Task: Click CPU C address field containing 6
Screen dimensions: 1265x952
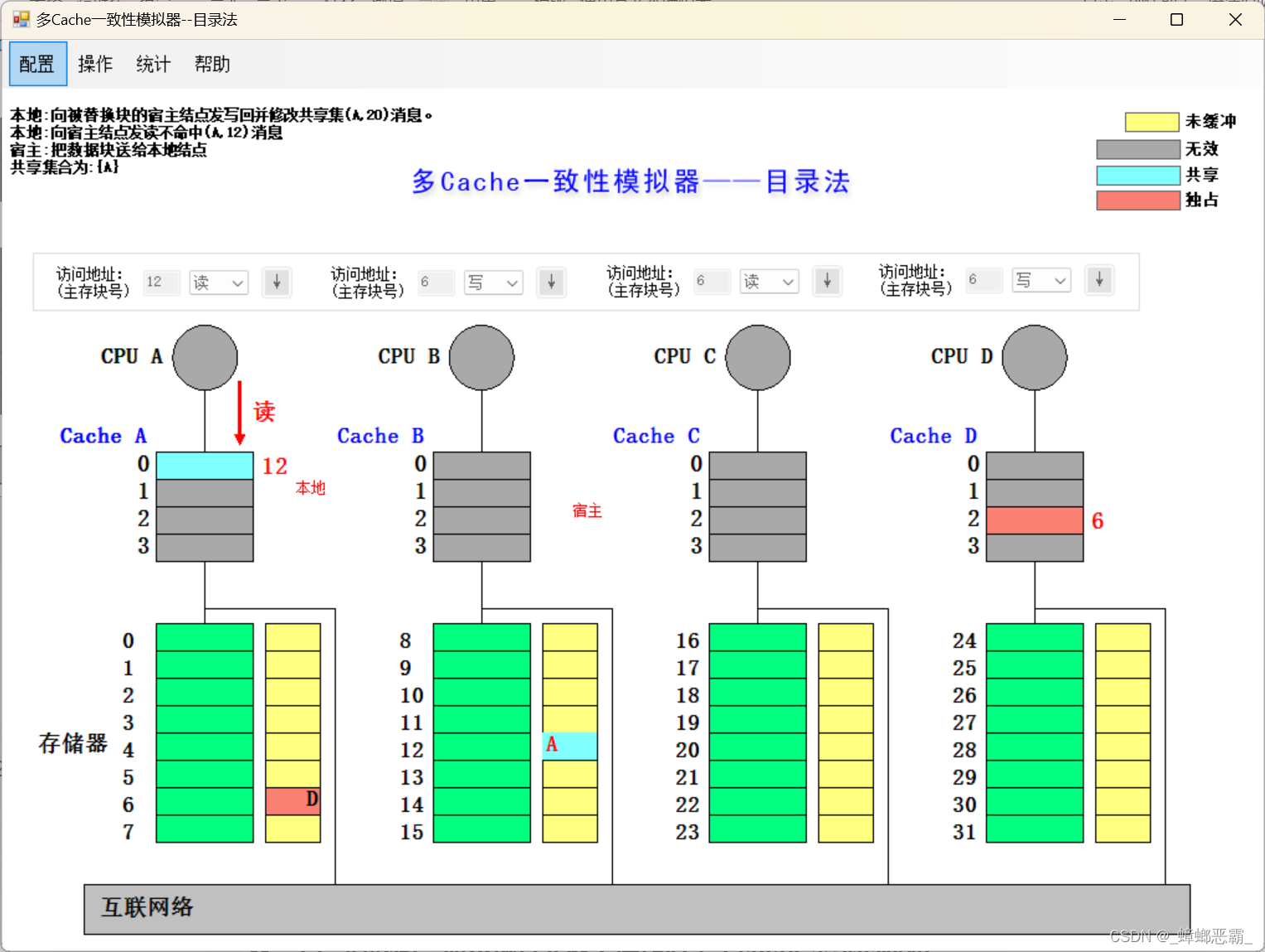Action: [712, 282]
